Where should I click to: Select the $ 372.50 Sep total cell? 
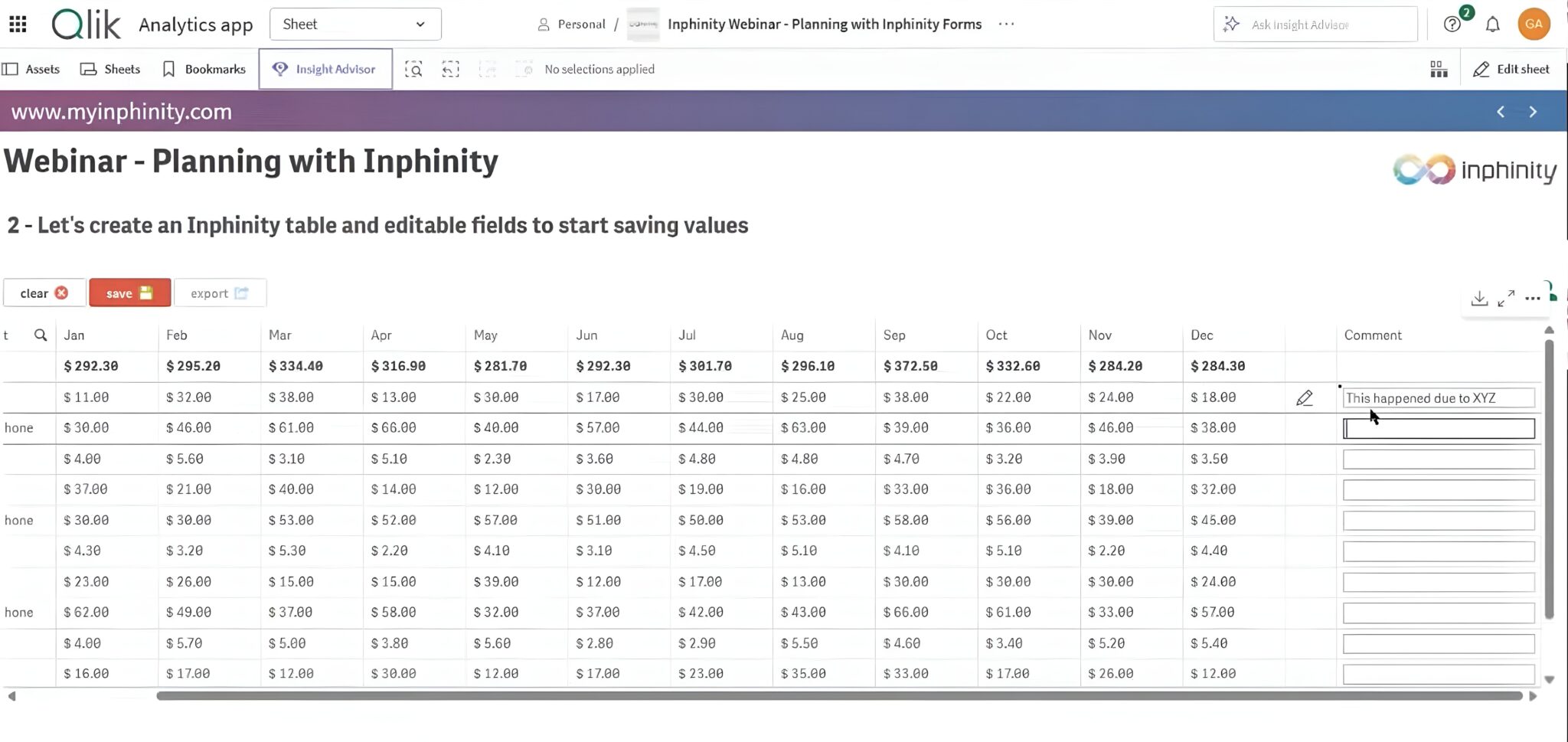click(x=910, y=366)
